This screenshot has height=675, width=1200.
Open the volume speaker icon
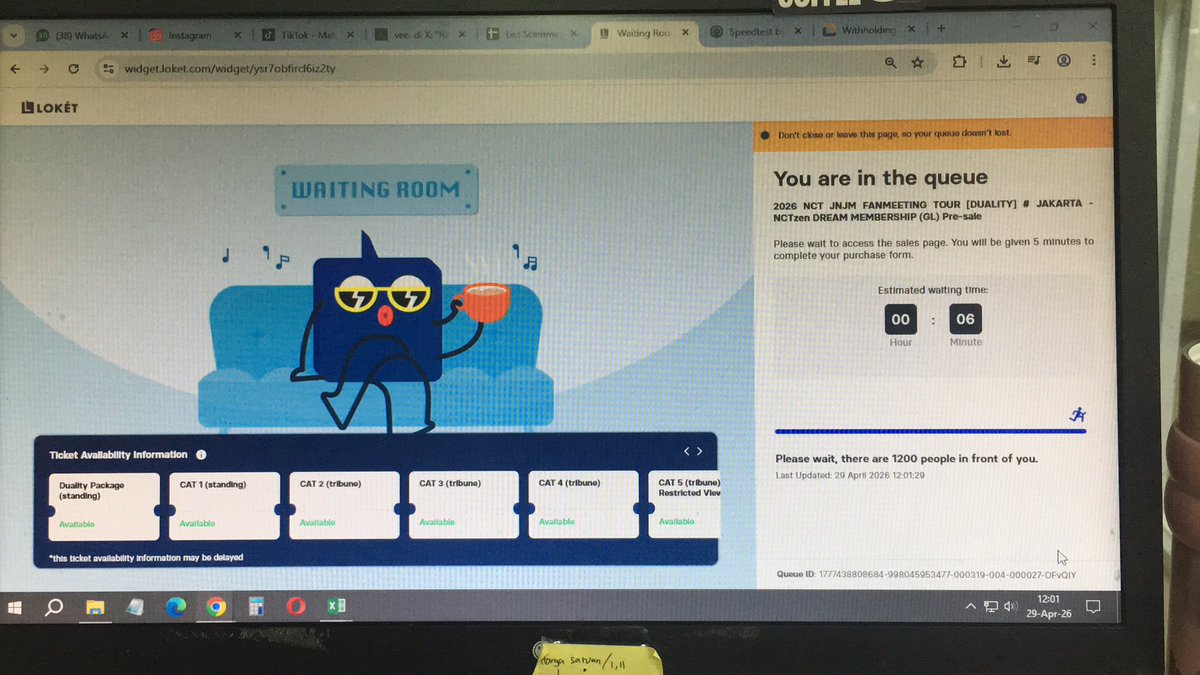[x=1010, y=607]
